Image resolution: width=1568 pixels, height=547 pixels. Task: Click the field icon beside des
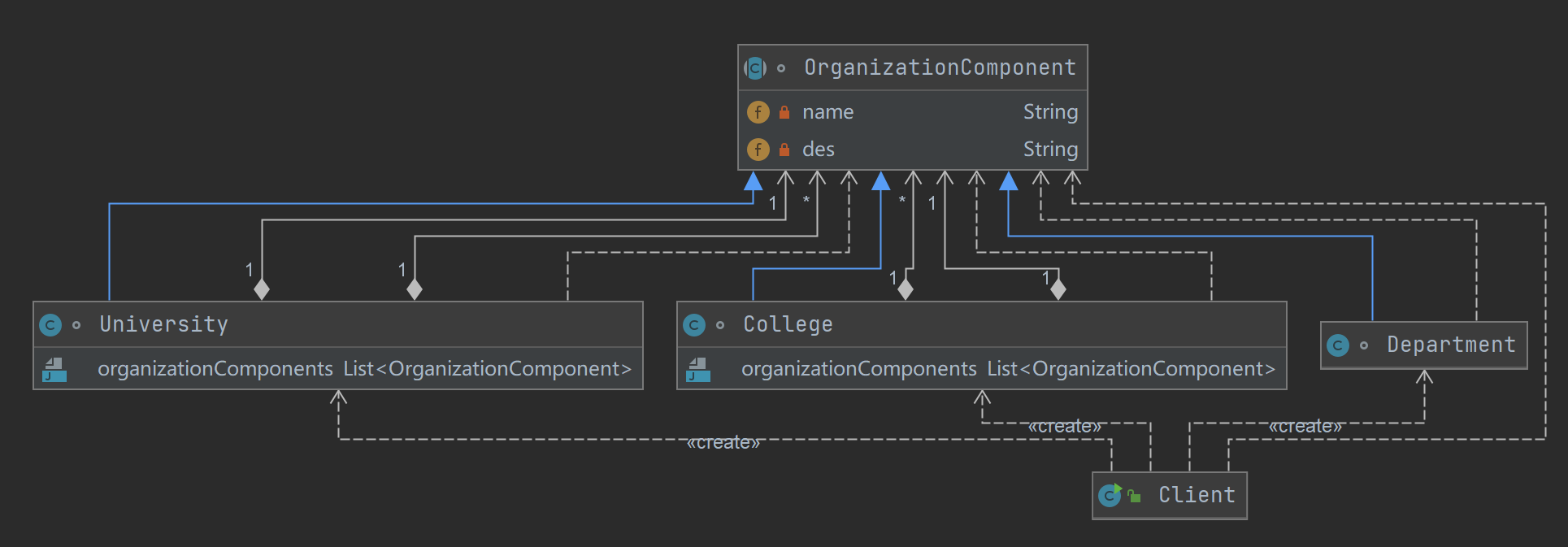coord(758,150)
